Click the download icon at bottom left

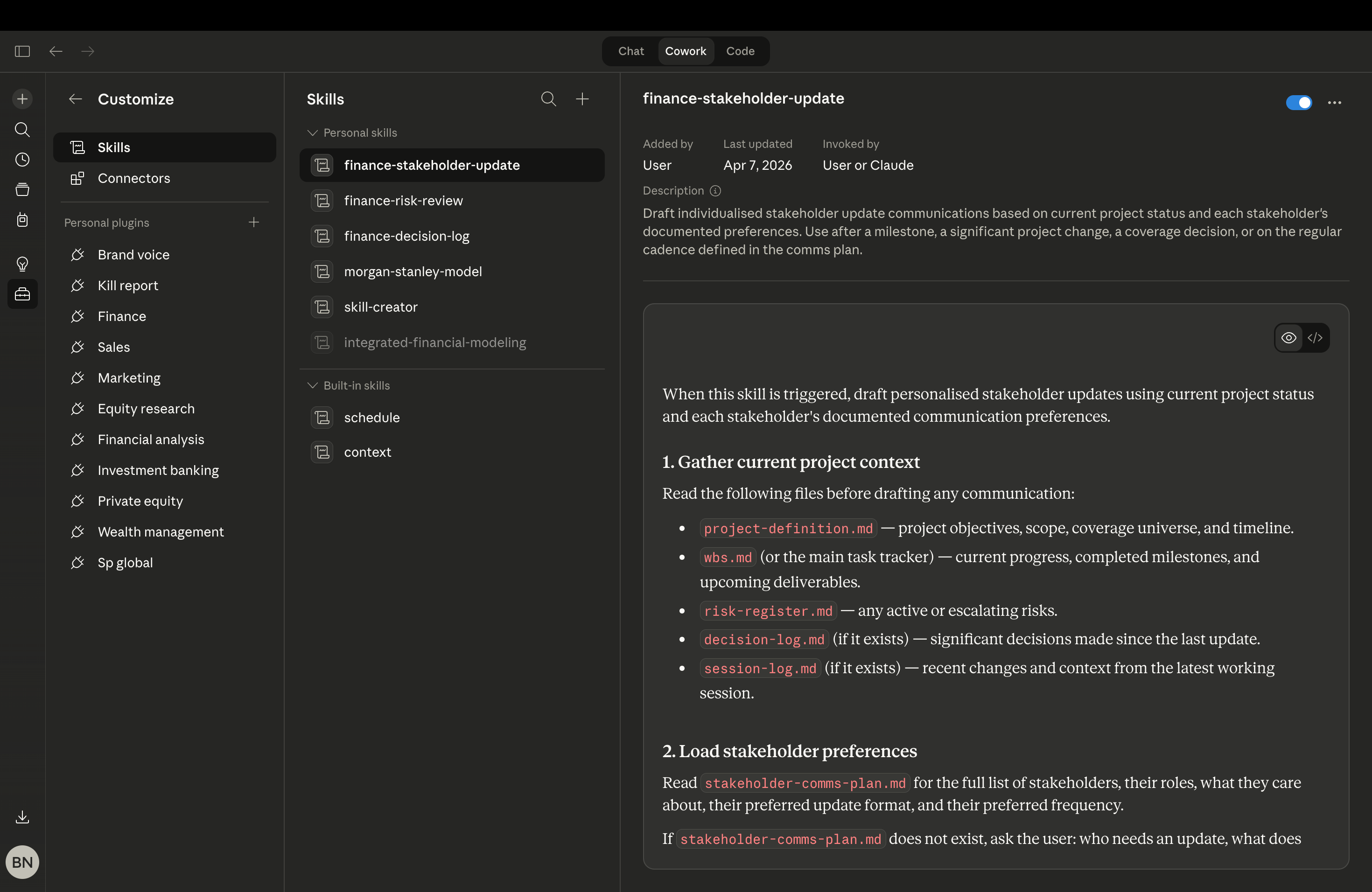pos(22,816)
